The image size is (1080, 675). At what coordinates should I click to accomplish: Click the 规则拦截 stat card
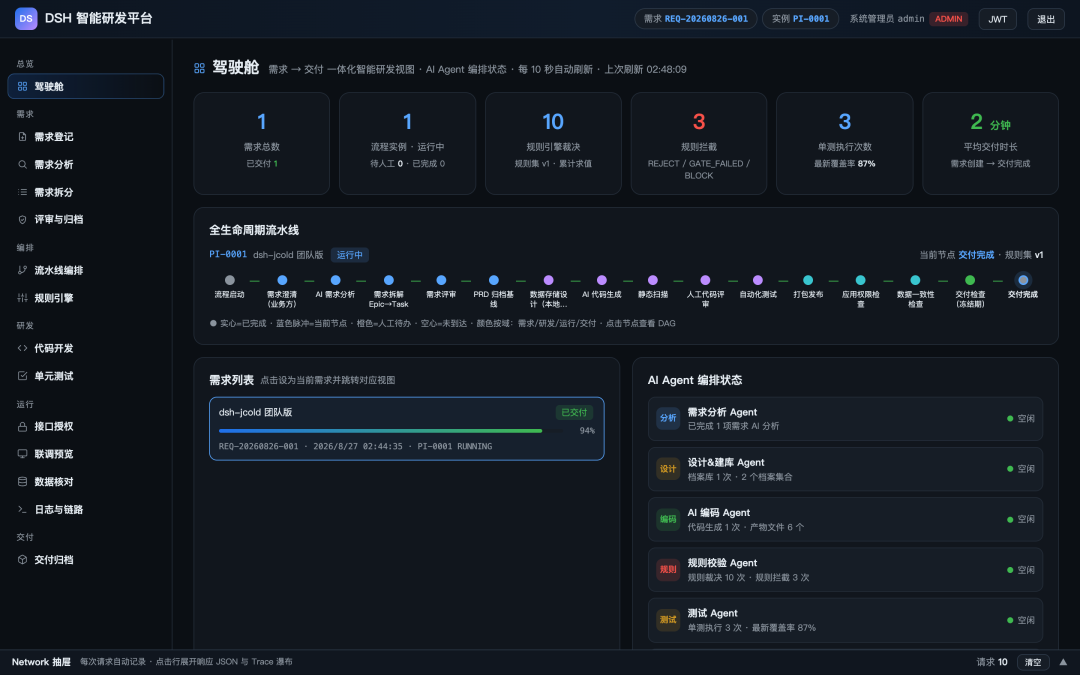[x=698, y=143]
